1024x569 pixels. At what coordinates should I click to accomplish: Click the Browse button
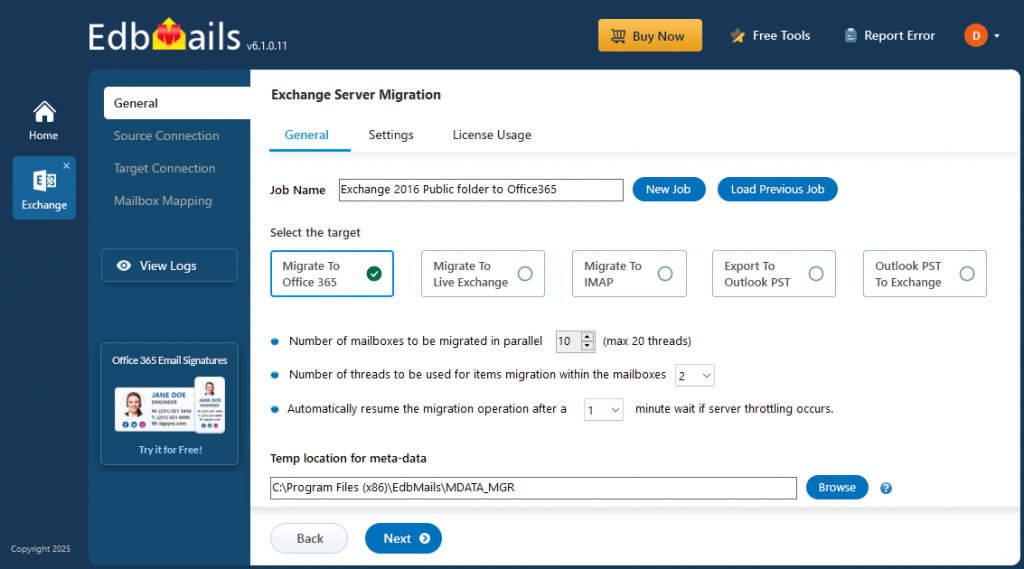coord(837,487)
